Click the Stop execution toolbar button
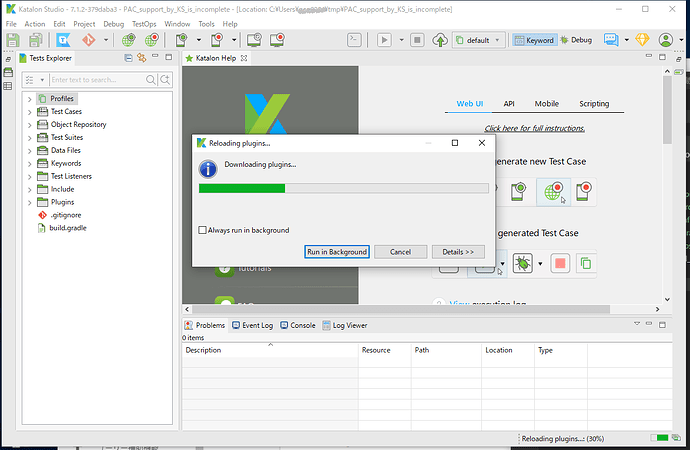The height and width of the screenshot is (450, 690). pyautogui.click(x=417, y=40)
